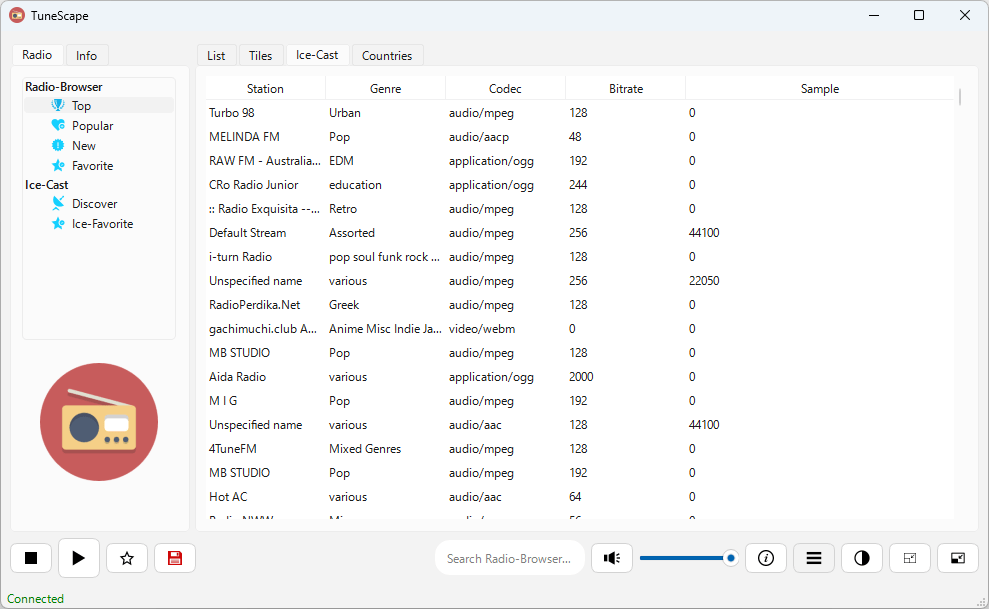
Task: Click the stop playback button
Action: [31, 558]
